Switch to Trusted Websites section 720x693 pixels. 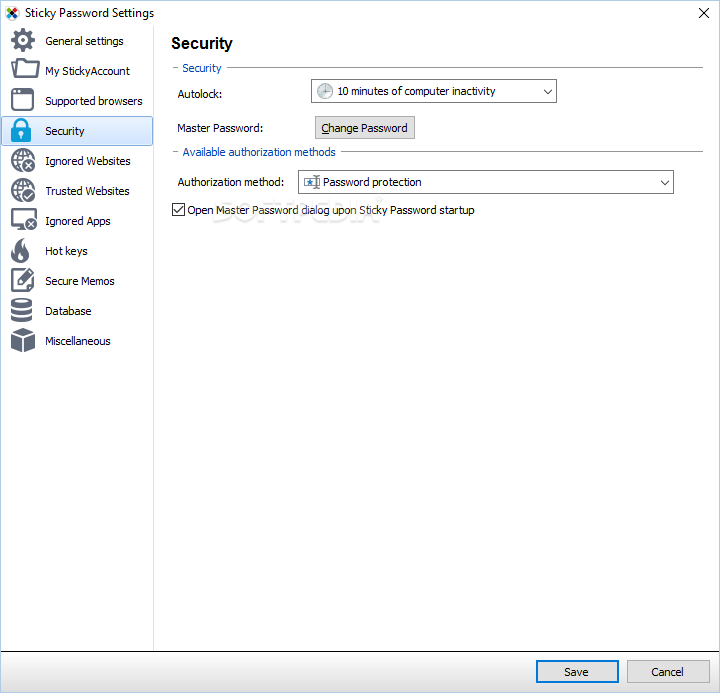(x=77, y=191)
